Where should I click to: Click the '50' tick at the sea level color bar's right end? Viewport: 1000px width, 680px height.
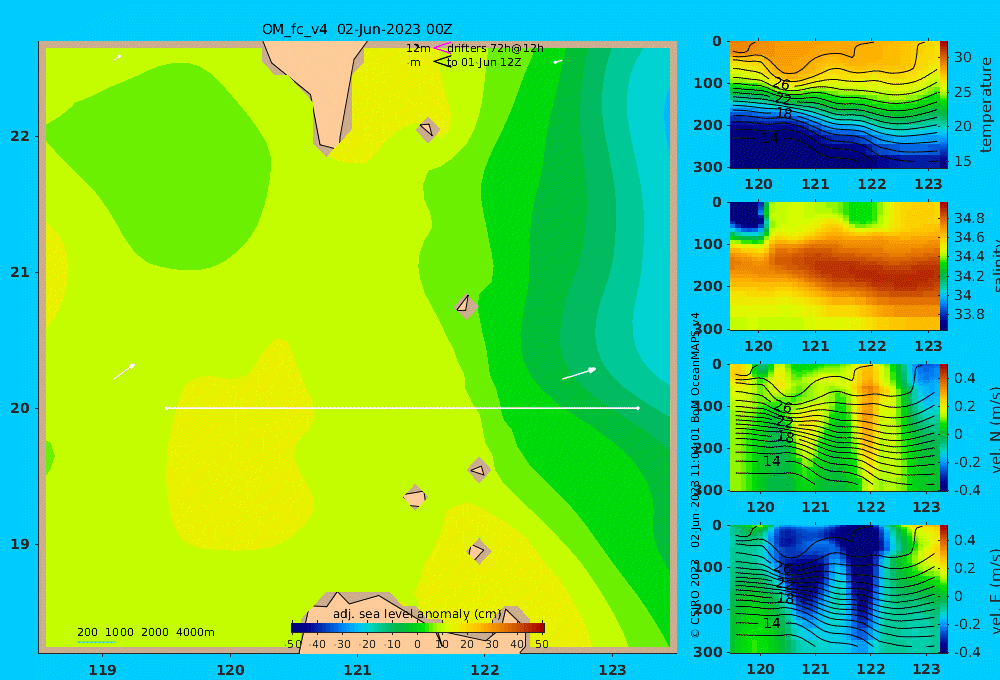point(541,644)
